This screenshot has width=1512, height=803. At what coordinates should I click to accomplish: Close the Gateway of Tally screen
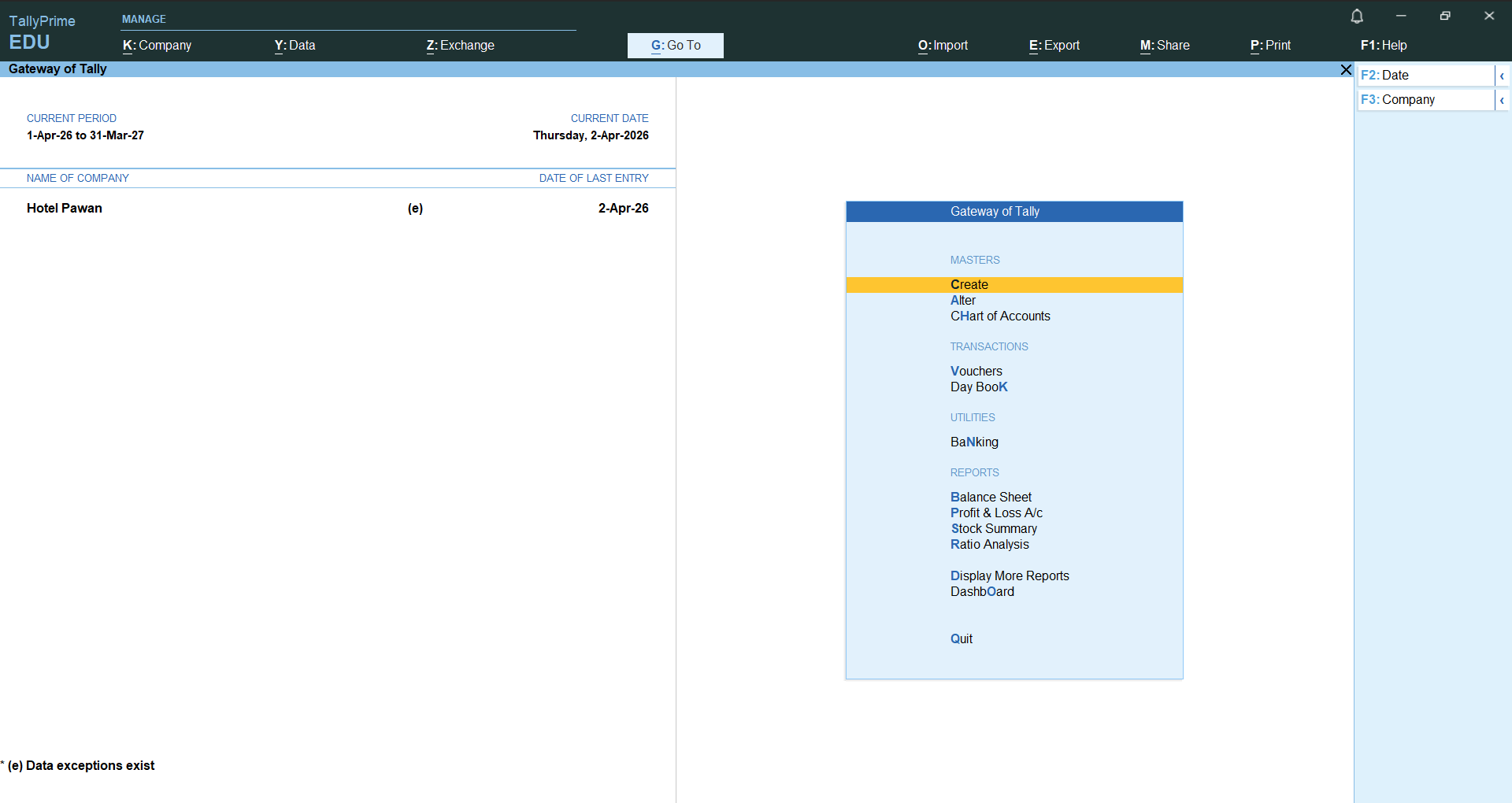(1346, 70)
